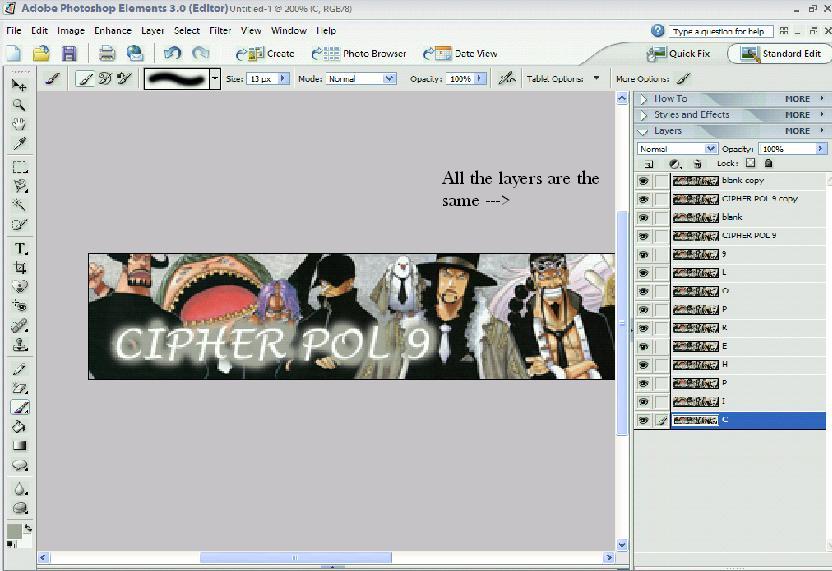Open the Photo Browser
832x571 pixels.
click(x=359, y=54)
